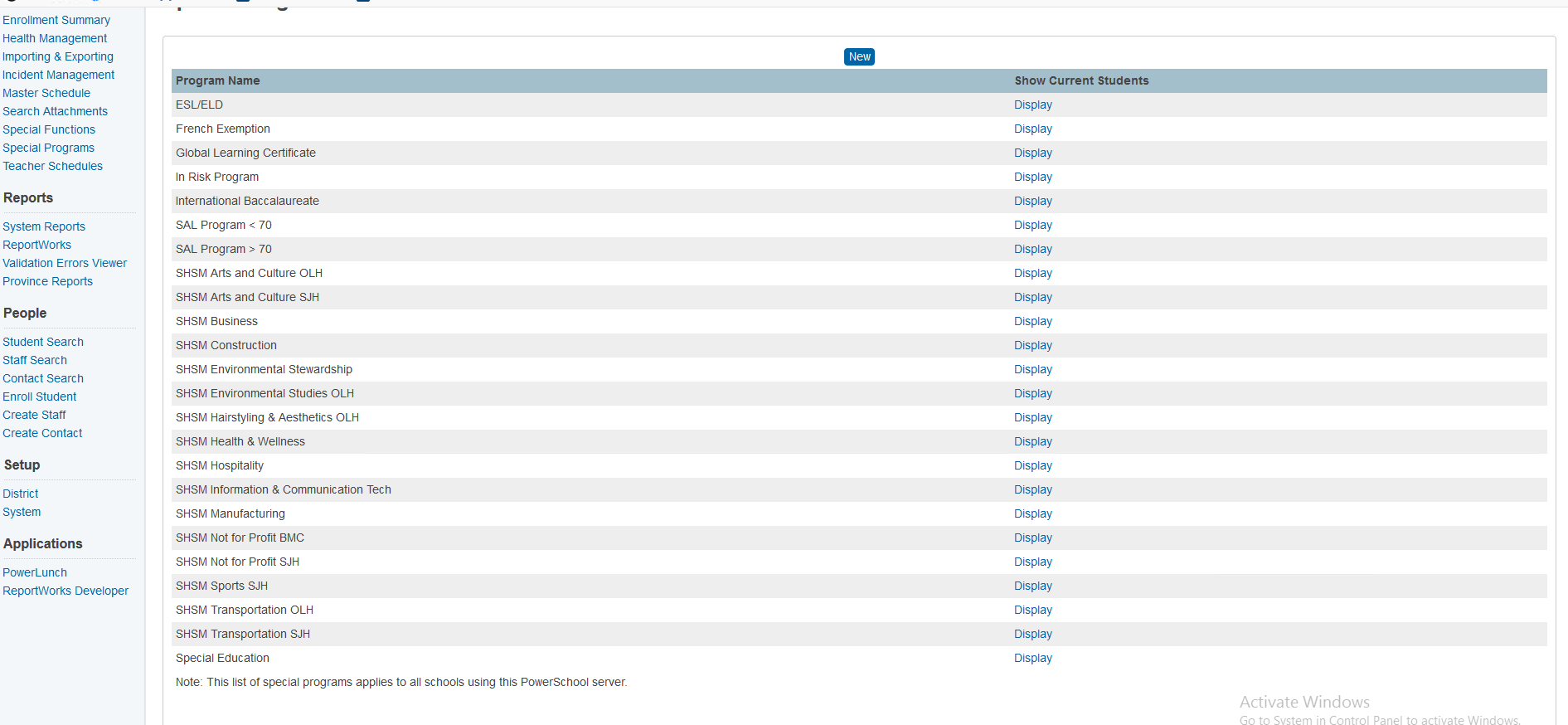This screenshot has height=725, width=1568.
Task: Open Validation Errors Viewer
Action: [x=65, y=263]
